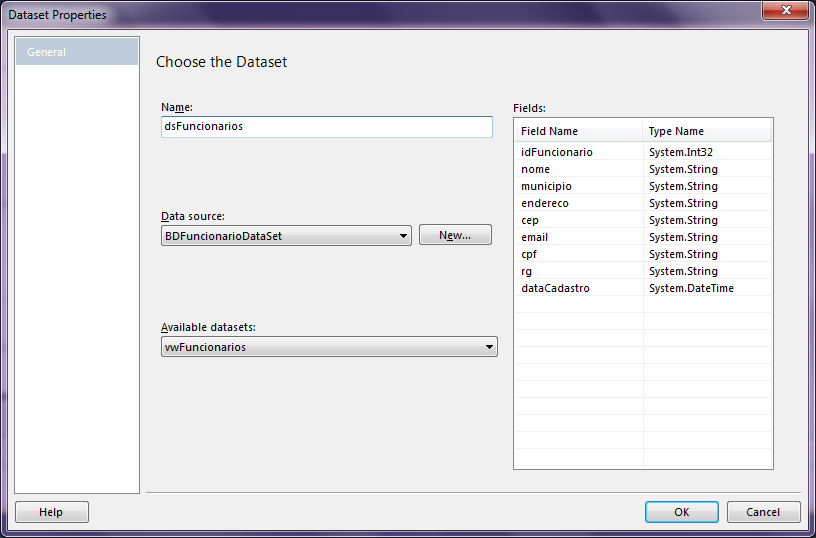Image resolution: width=816 pixels, height=538 pixels.
Task: Select the General page in sidebar
Action: pos(77,52)
